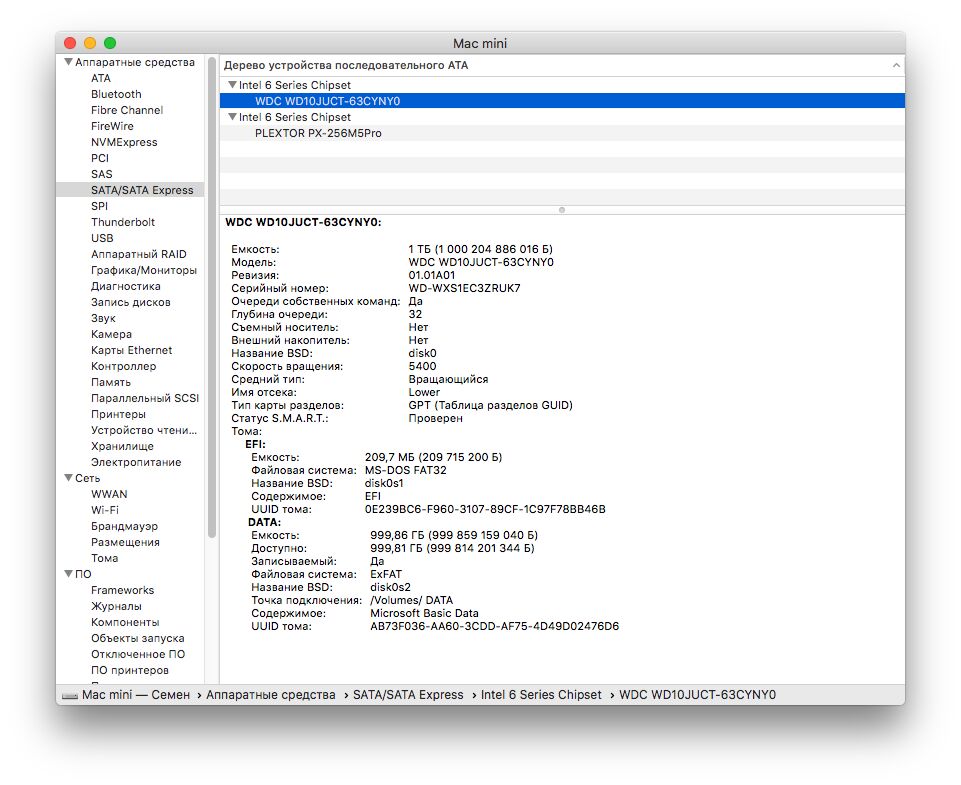Select Отключенное ПО item

click(138, 653)
